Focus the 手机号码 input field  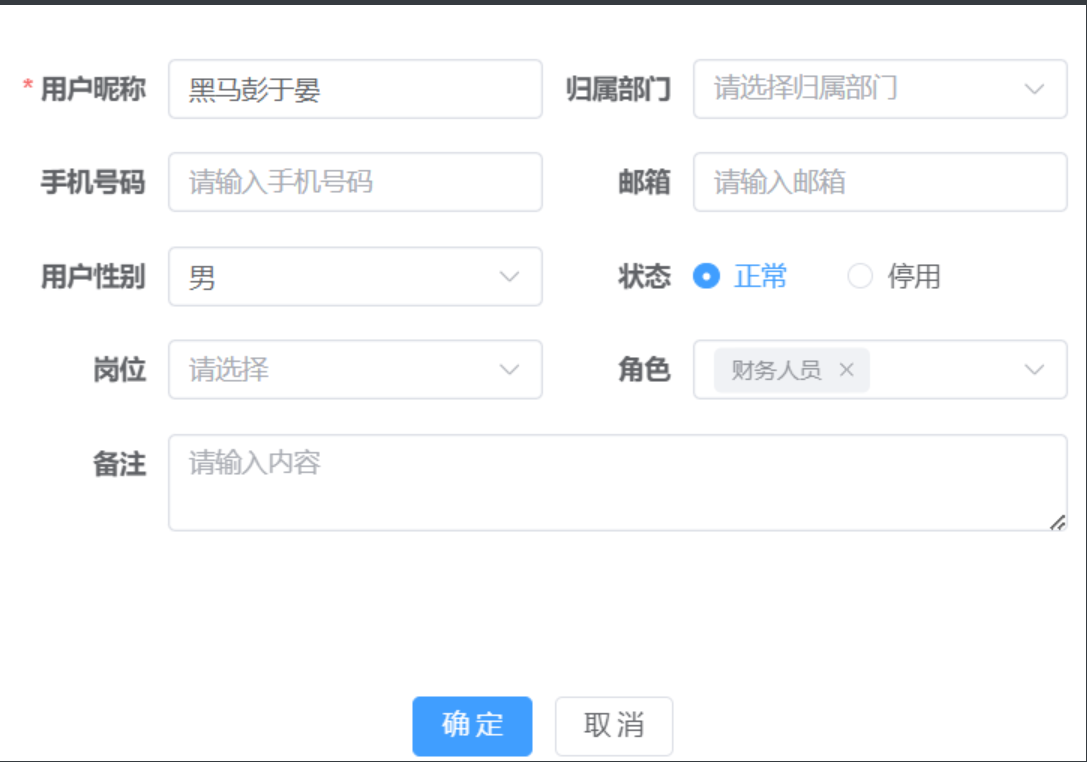point(355,182)
